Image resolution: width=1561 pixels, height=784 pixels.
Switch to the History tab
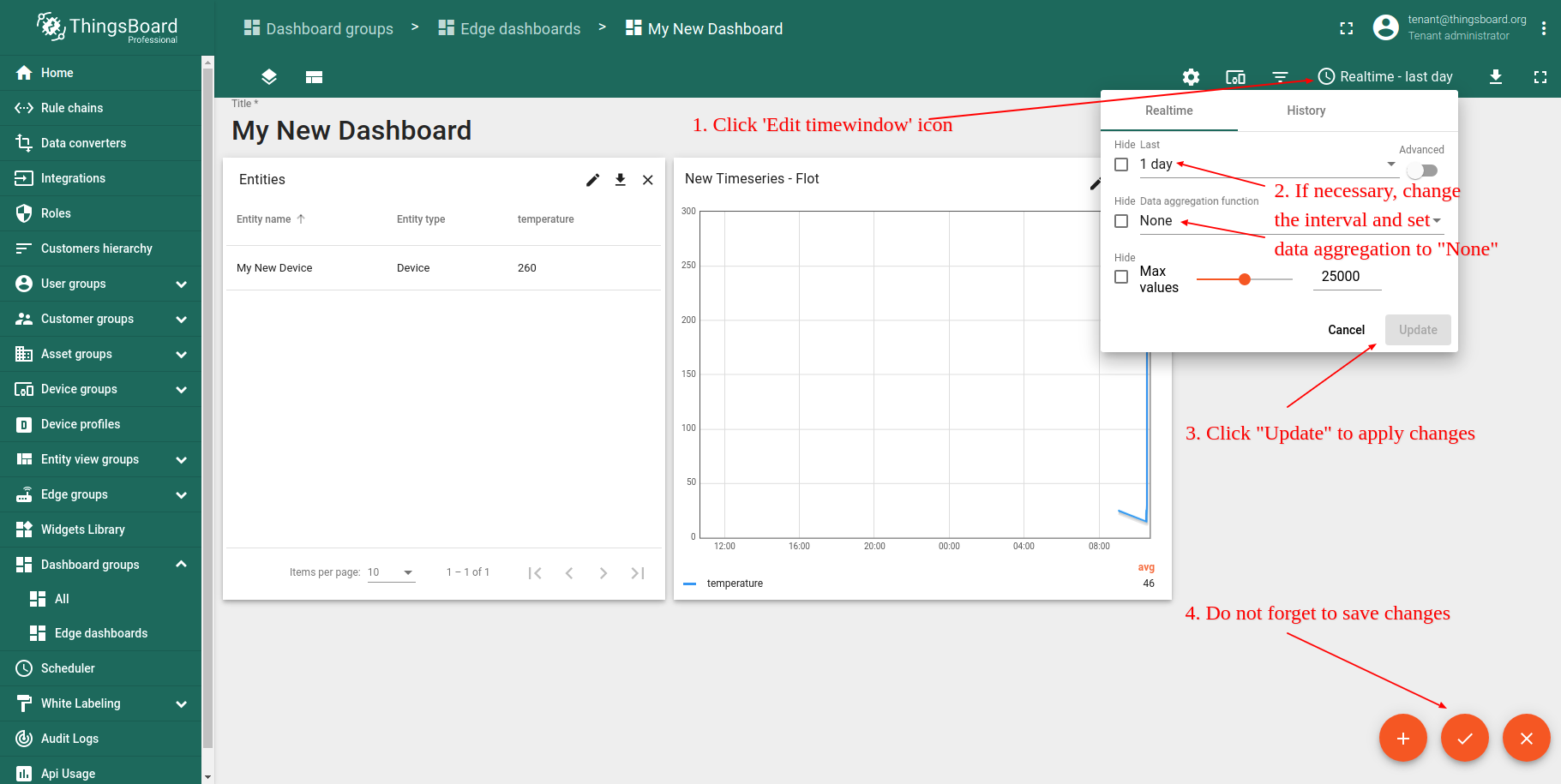[1306, 111]
